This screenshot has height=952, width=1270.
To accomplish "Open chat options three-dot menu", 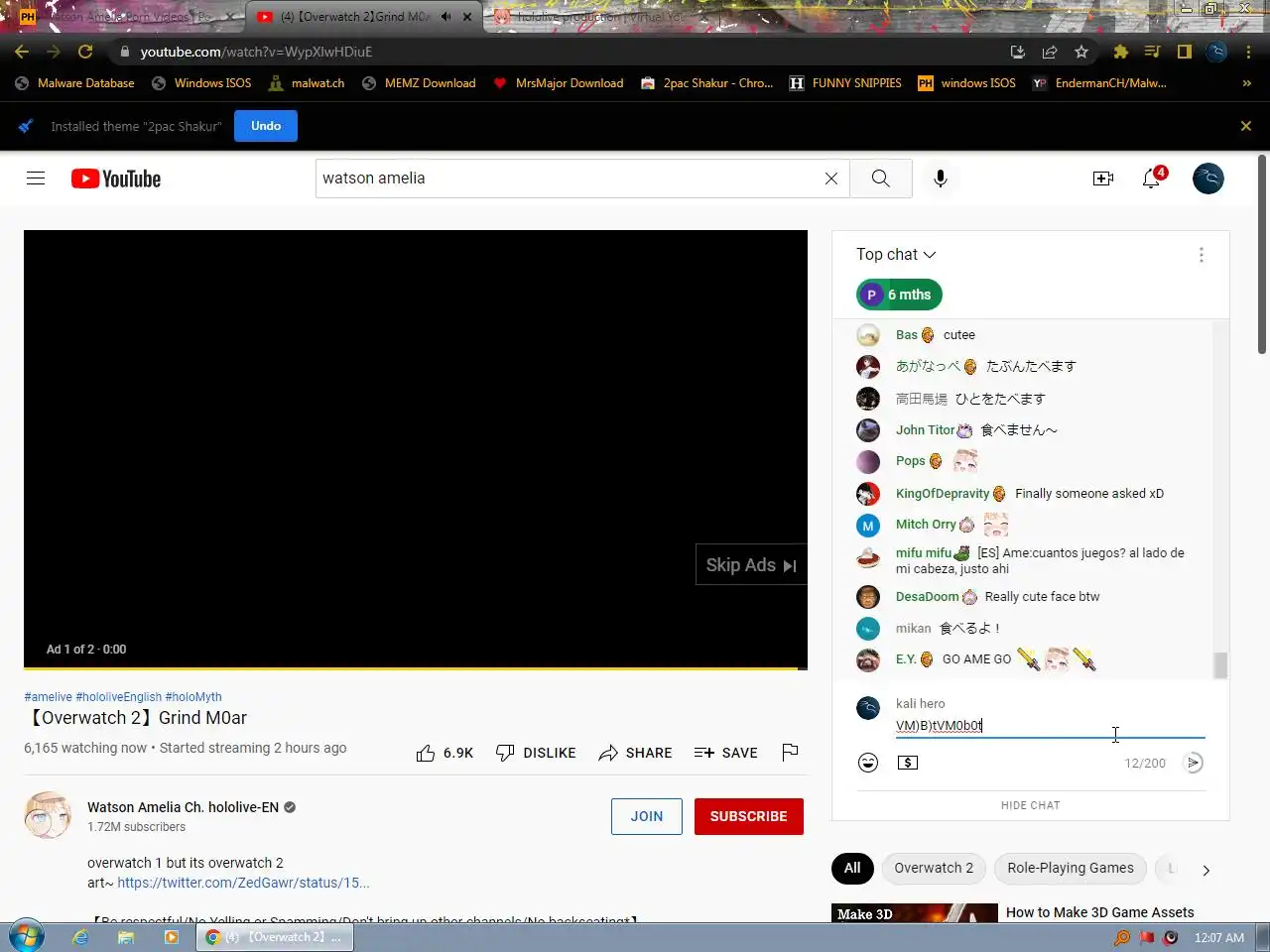I will tap(1202, 255).
